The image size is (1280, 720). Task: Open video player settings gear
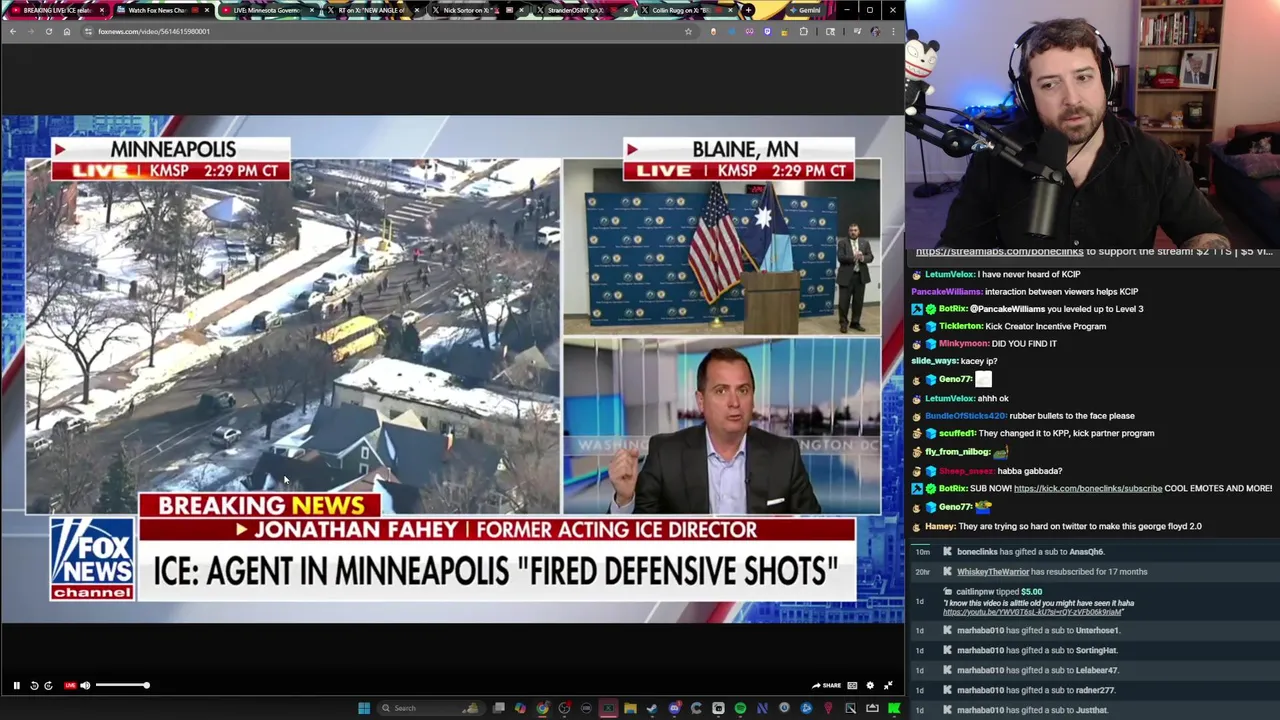[870, 685]
